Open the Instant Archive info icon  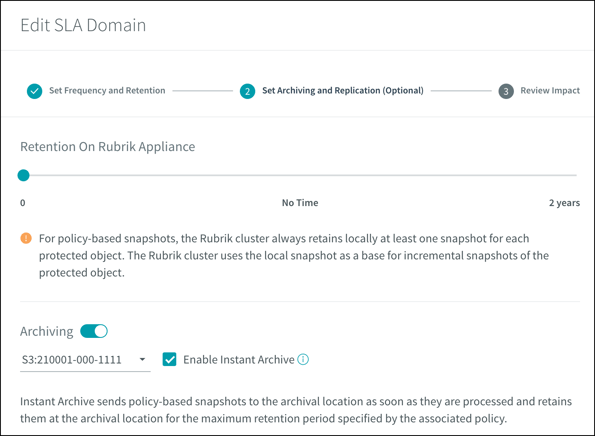point(303,359)
